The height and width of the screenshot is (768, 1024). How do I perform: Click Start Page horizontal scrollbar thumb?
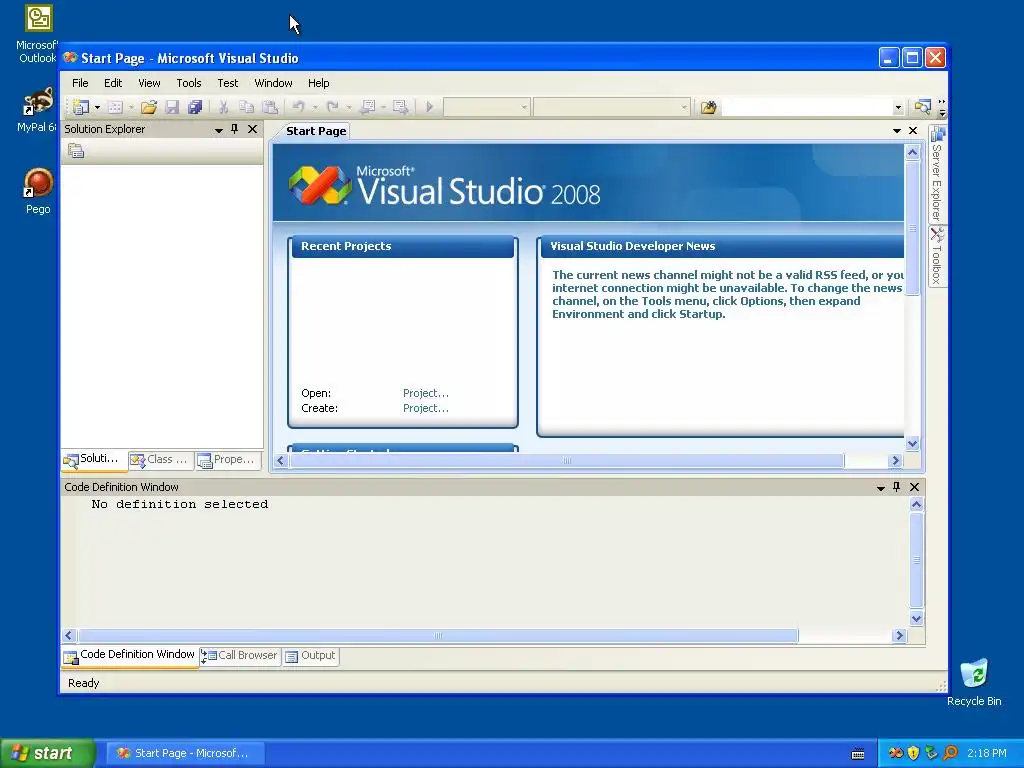click(x=566, y=460)
